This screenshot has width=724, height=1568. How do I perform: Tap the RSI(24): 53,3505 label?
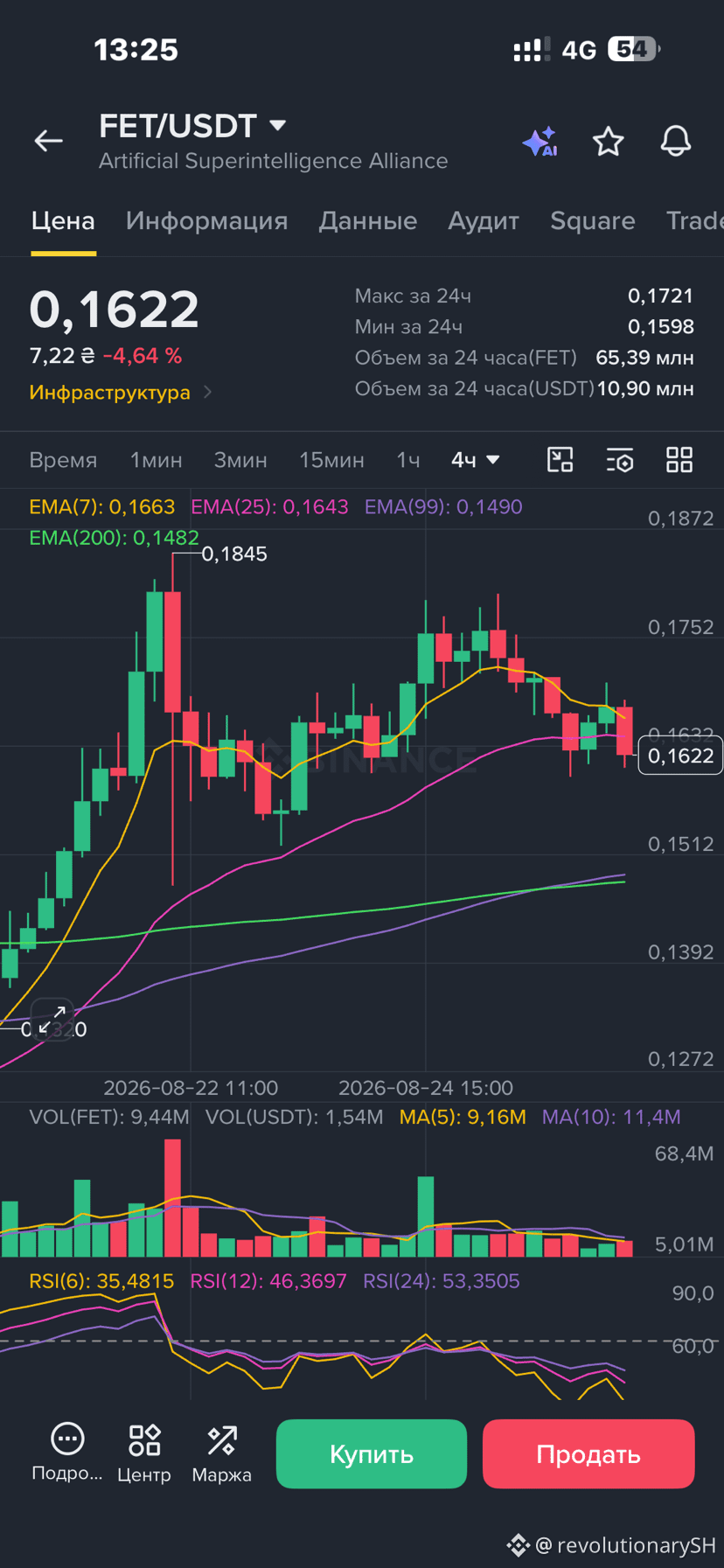442,1281
